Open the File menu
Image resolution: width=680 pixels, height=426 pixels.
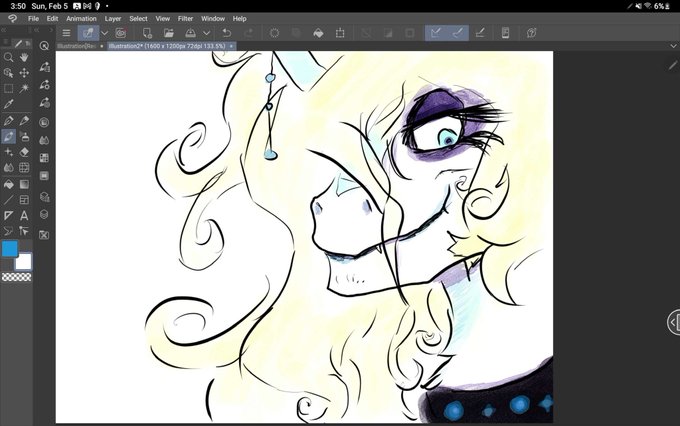point(33,19)
